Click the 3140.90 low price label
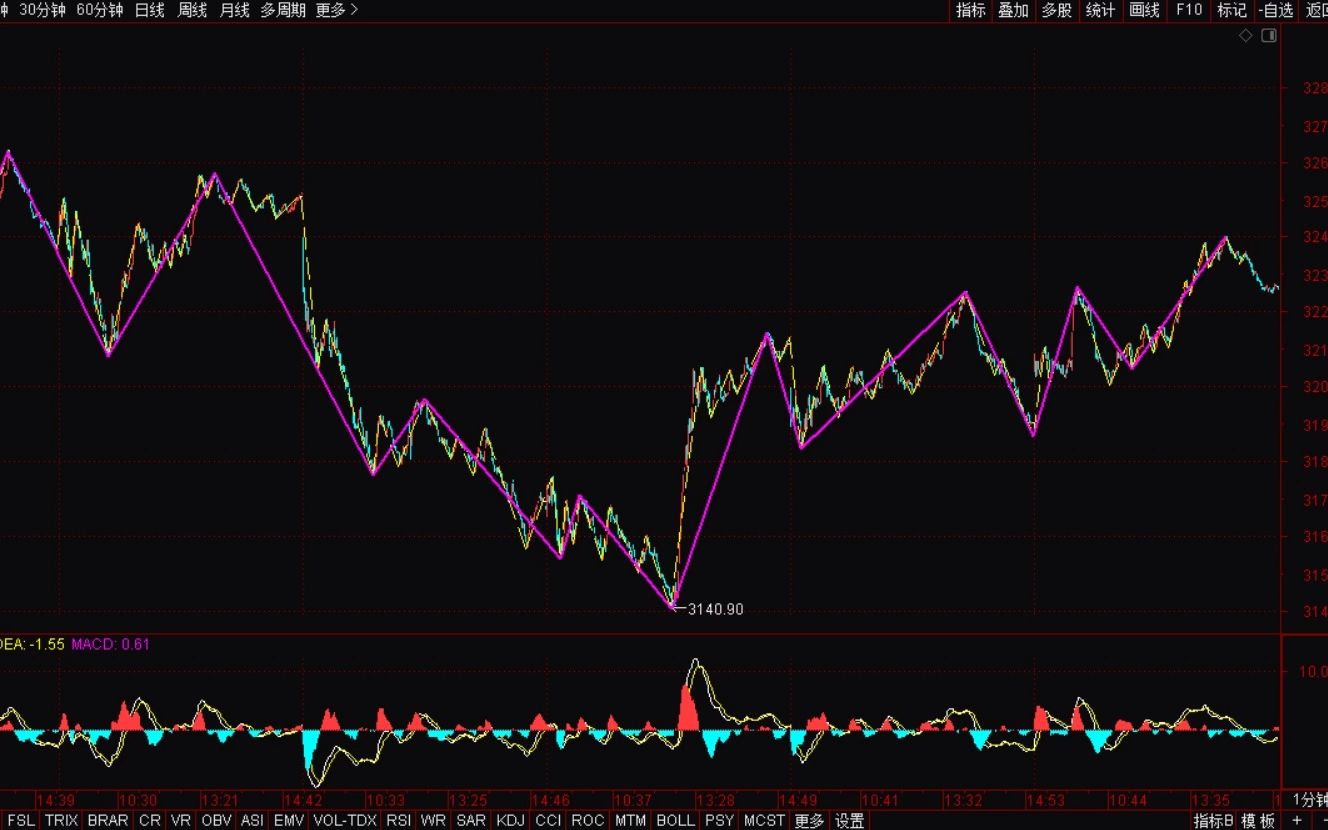Viewport: 1328px width, 830px height. coord(715,609)
